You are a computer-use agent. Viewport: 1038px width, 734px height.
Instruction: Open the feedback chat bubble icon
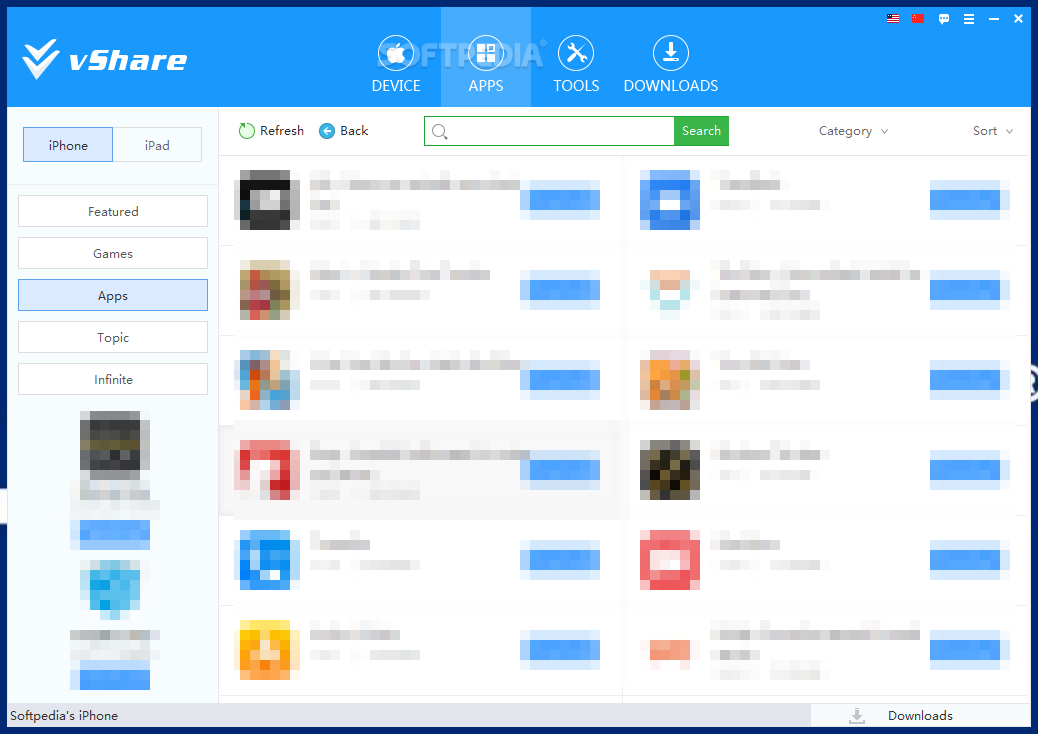point(943,19)
